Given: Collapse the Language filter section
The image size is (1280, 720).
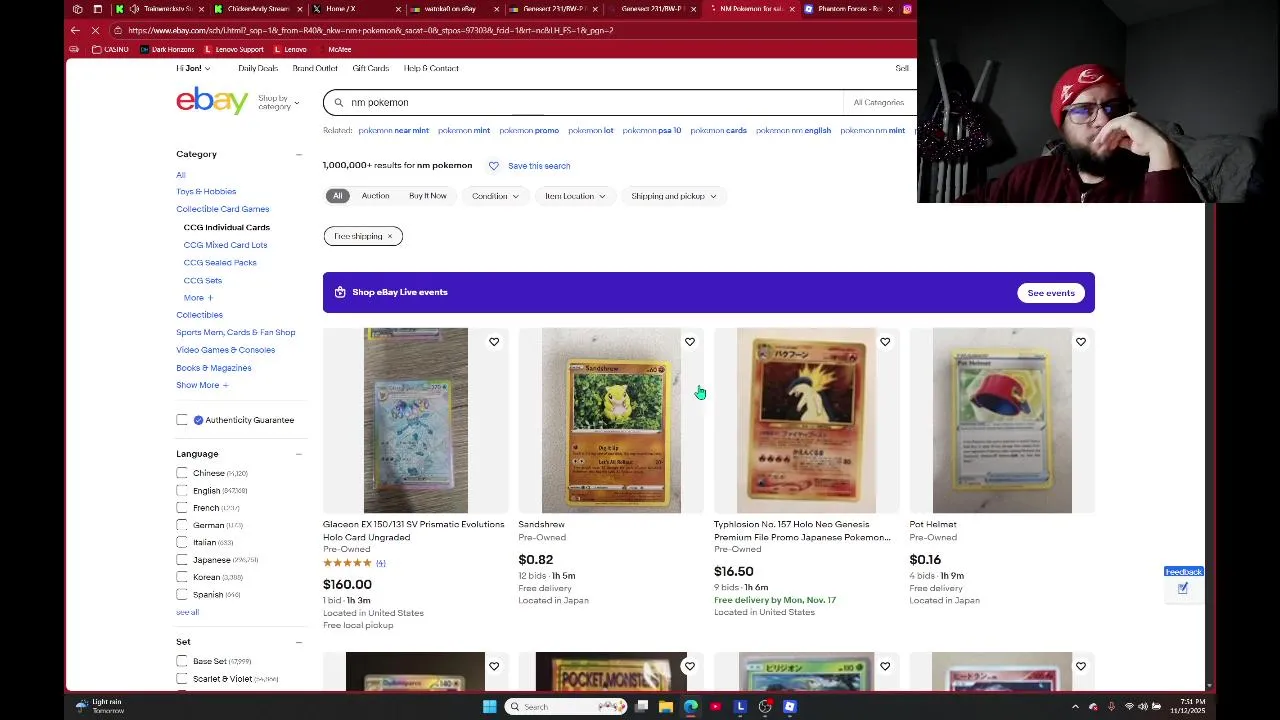Looking at the screenshot, I should [298, 454].
